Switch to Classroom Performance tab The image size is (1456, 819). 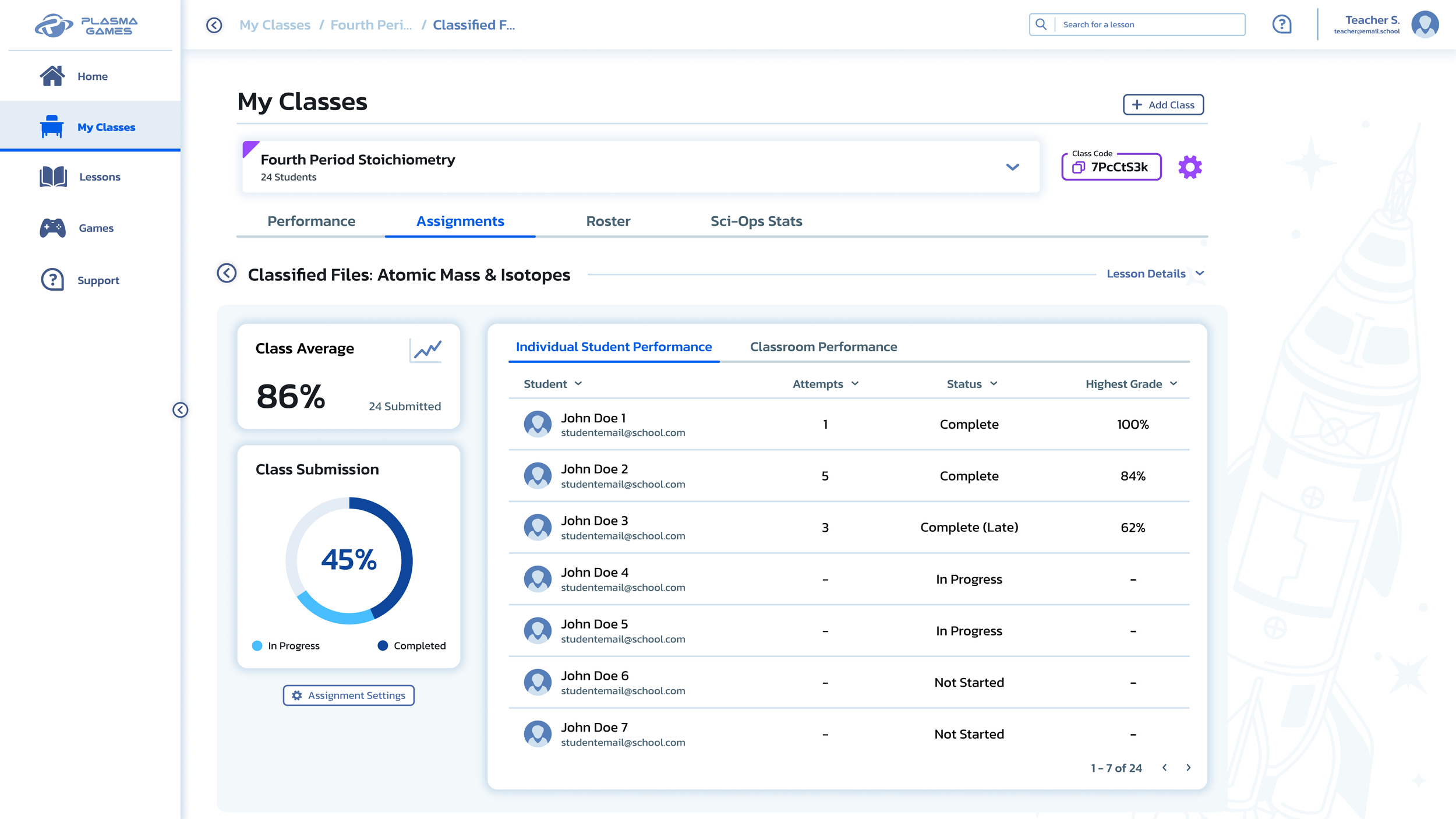(x=823, y=347)
